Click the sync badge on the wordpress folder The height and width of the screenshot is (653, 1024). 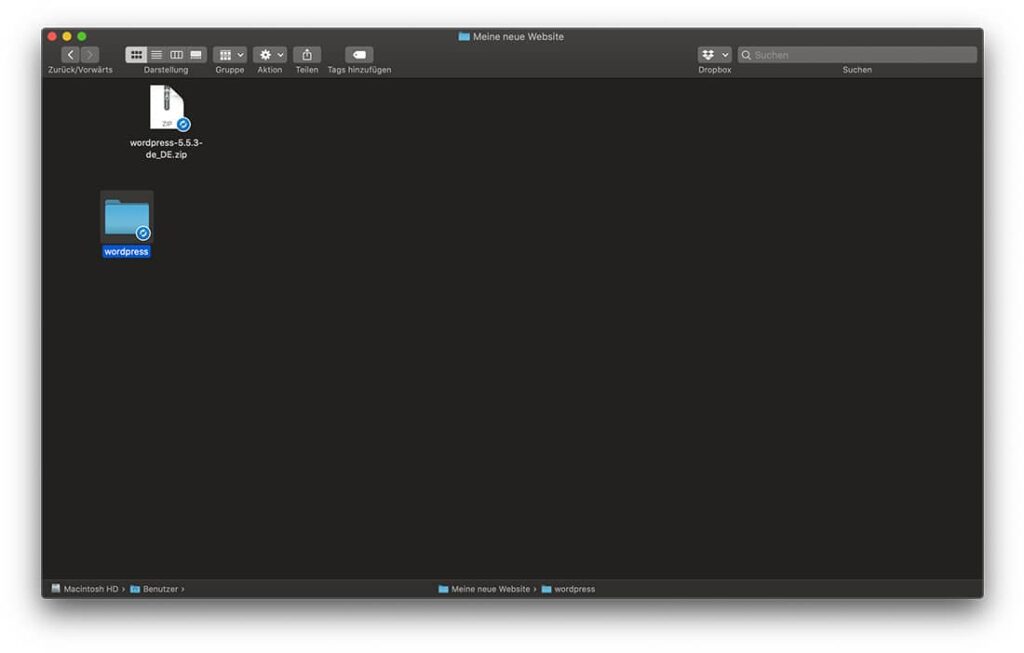(141, 233)
